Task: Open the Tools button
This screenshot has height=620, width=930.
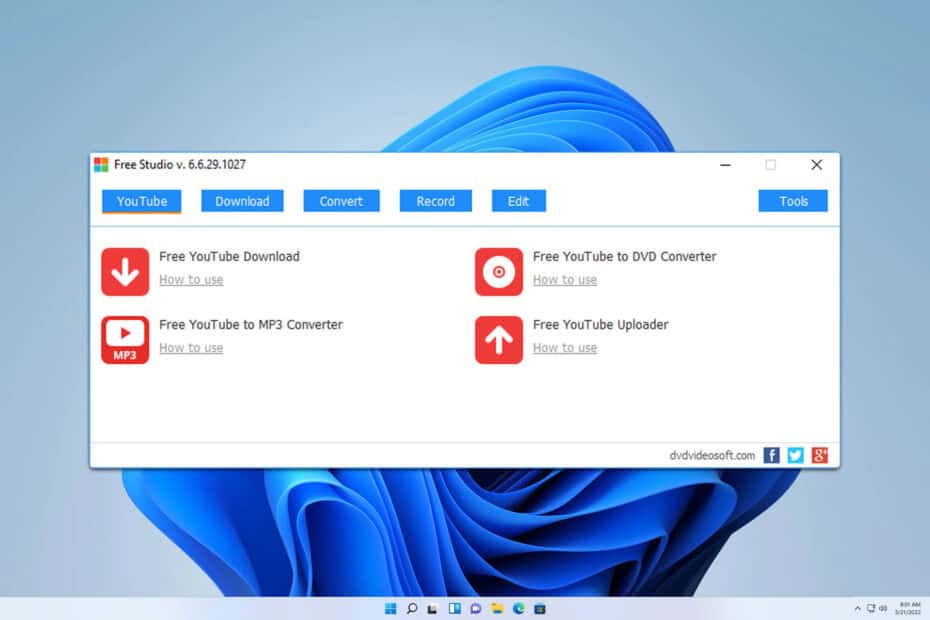Action: pos(793,201)
